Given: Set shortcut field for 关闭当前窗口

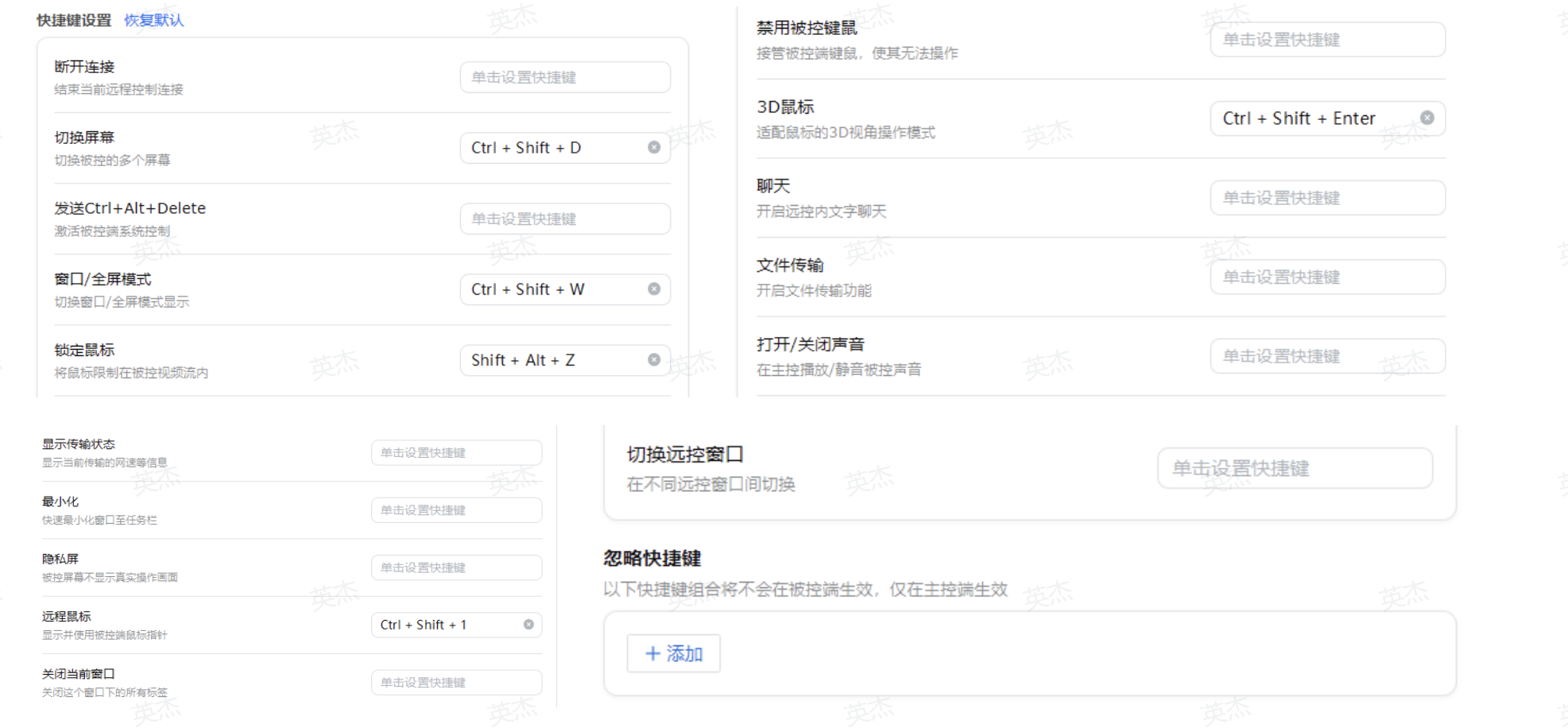Looking at the screenshot, I should pos(456,683).
